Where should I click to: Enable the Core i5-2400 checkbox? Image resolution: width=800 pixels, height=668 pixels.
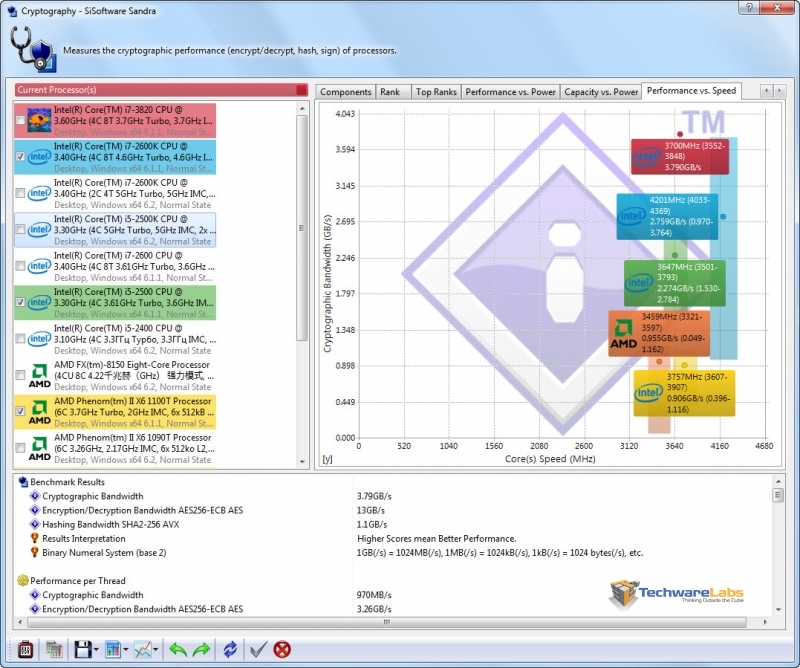pyautogui.click(x=20, y=339)
